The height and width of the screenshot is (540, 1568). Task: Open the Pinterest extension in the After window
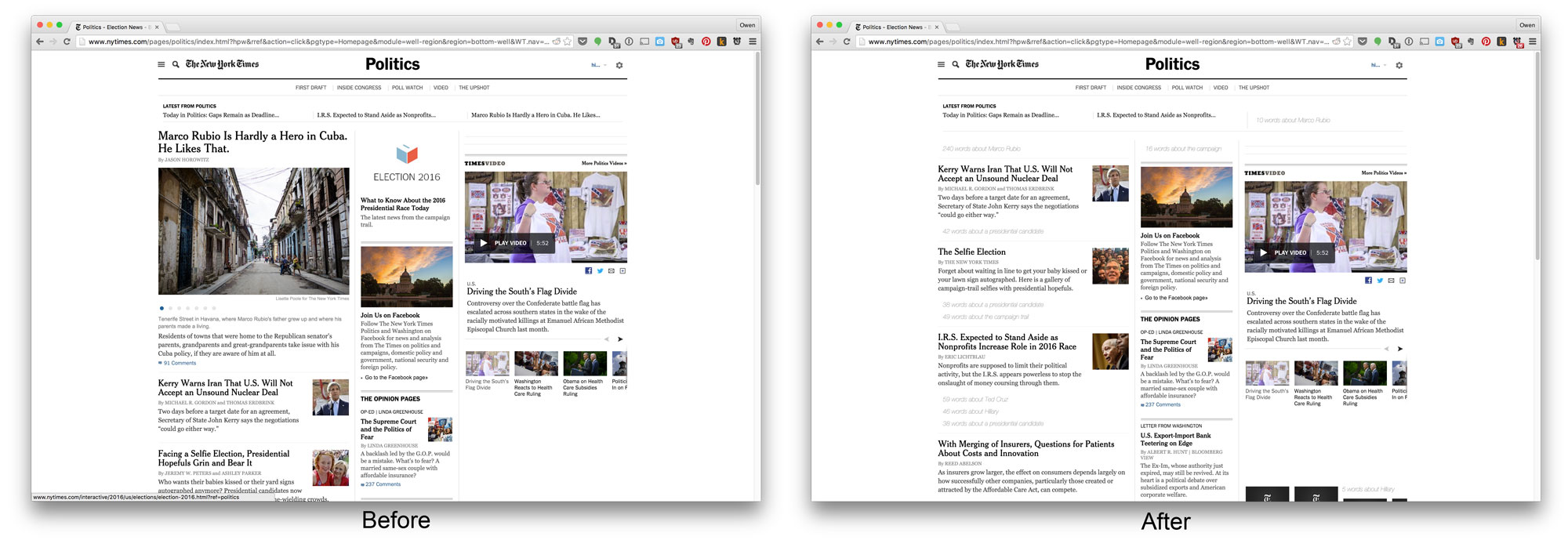1486,42
